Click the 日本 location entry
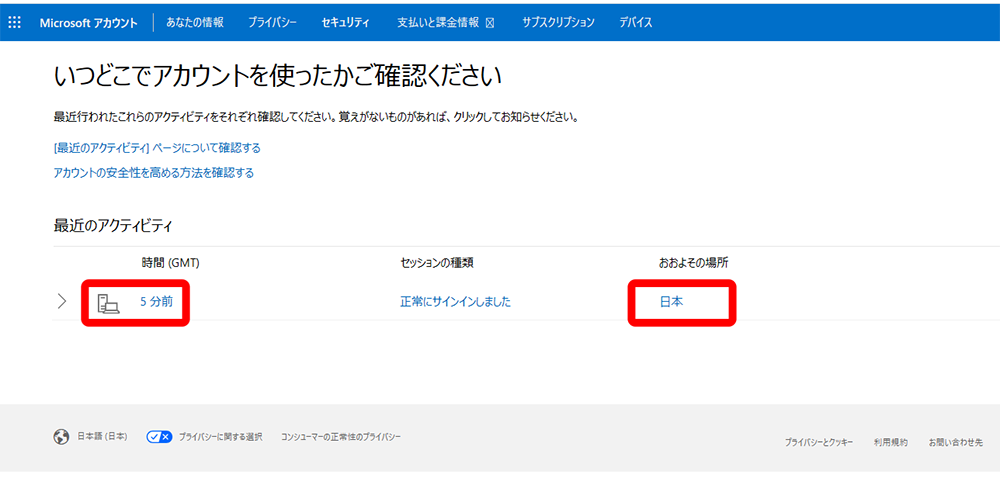 click(671, 302)
